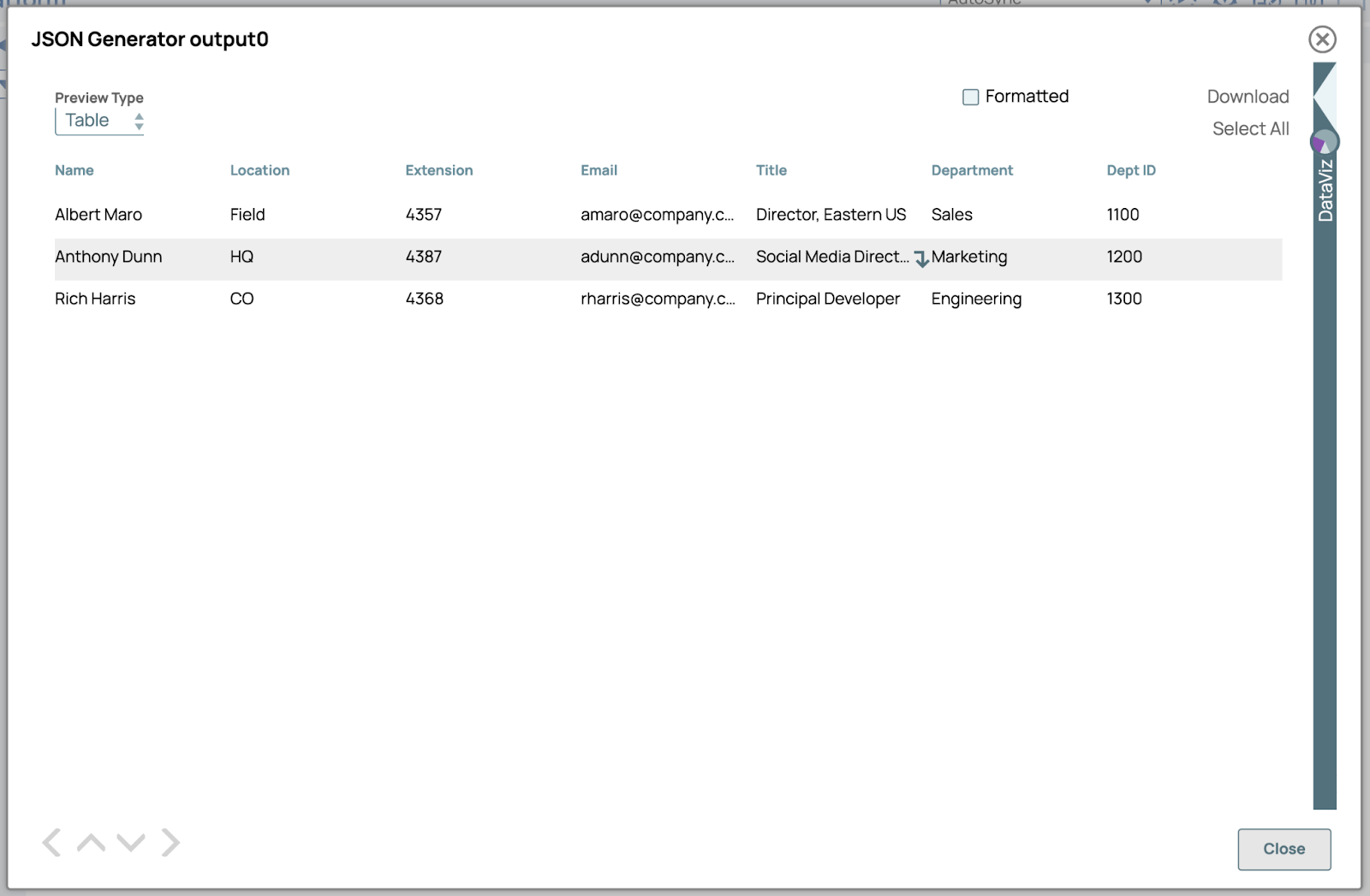Image resolution: width=1370 pixels, height=896 pixels.
Task: Click the down arrow navigation icon
Action: point(131,842)
